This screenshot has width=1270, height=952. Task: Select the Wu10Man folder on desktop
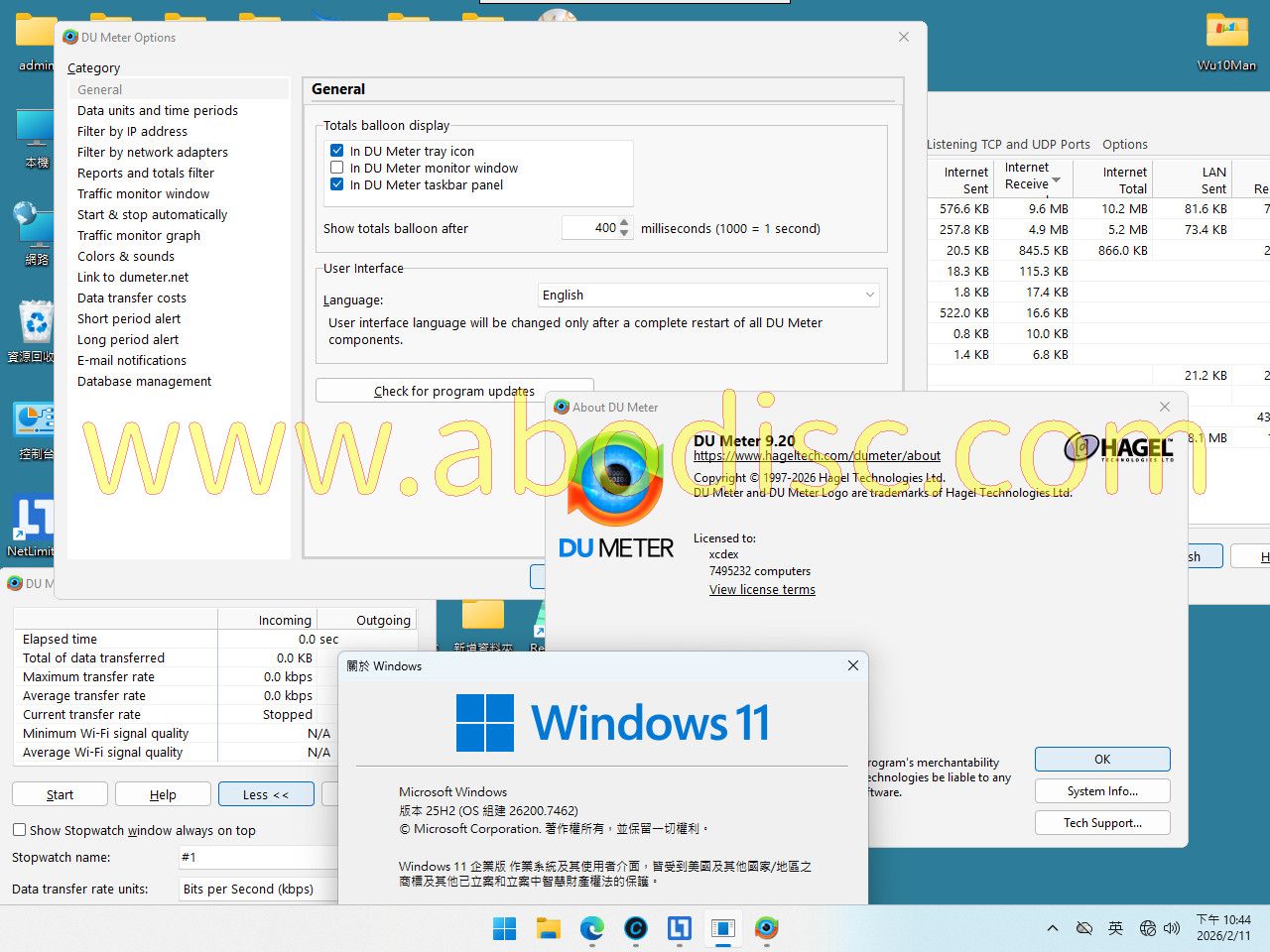coord(1226,40)
